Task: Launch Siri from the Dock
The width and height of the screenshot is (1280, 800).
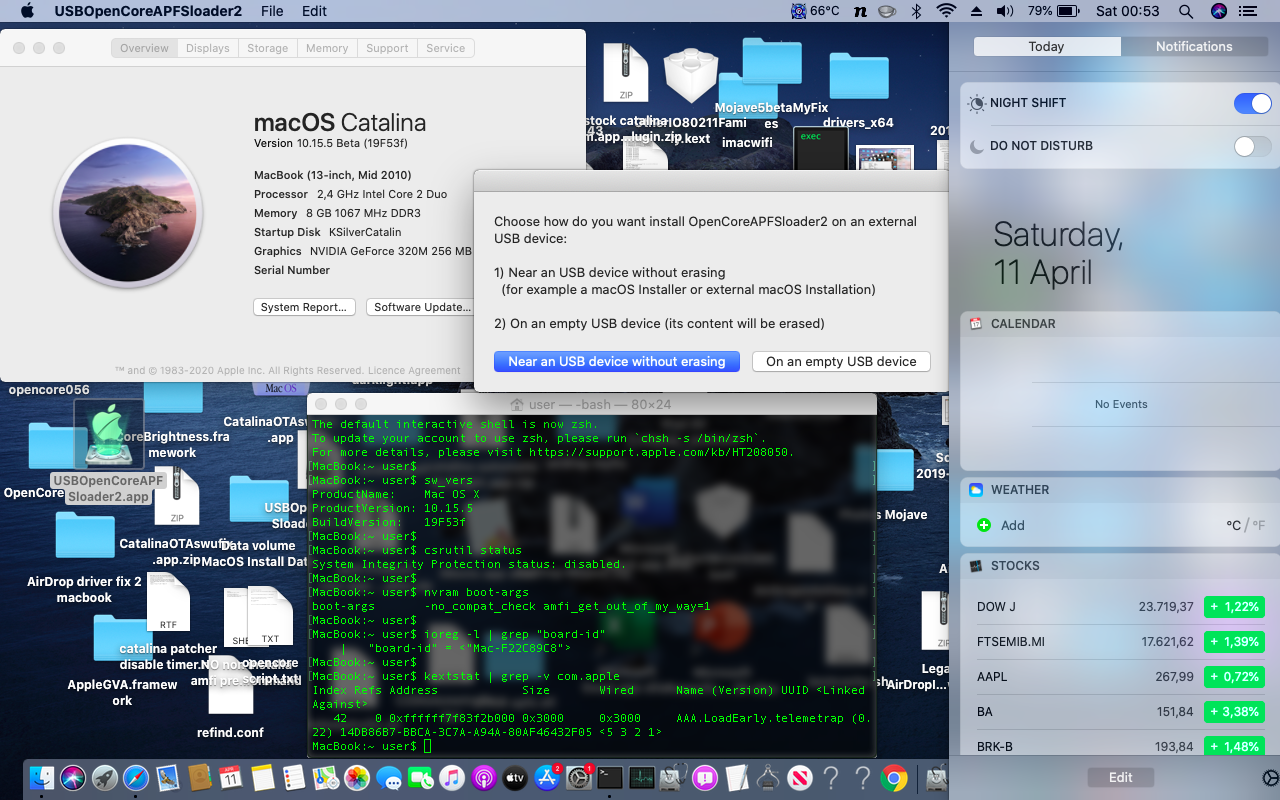Action: point(74,777)
